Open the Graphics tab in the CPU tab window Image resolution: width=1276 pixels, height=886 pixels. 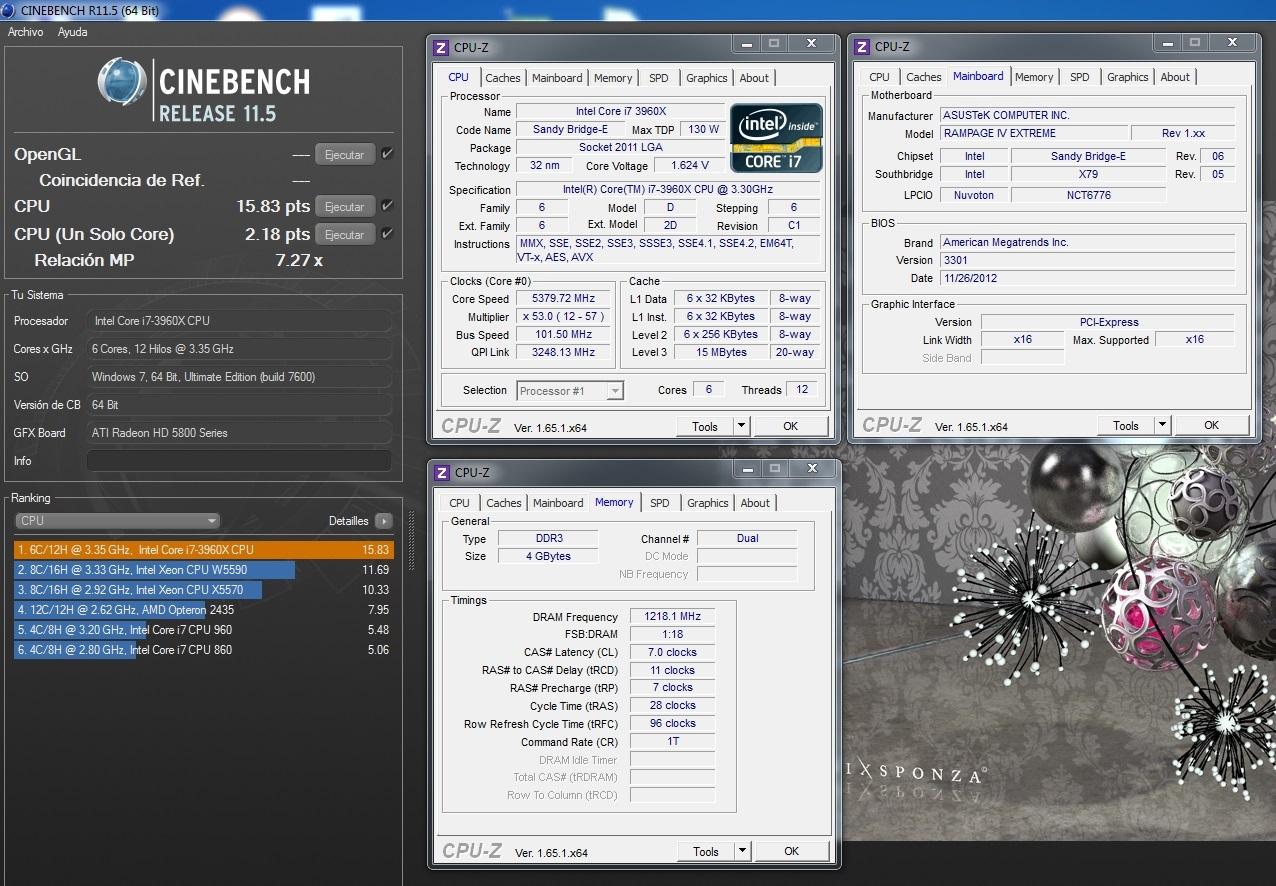click(x=707, y=78)
